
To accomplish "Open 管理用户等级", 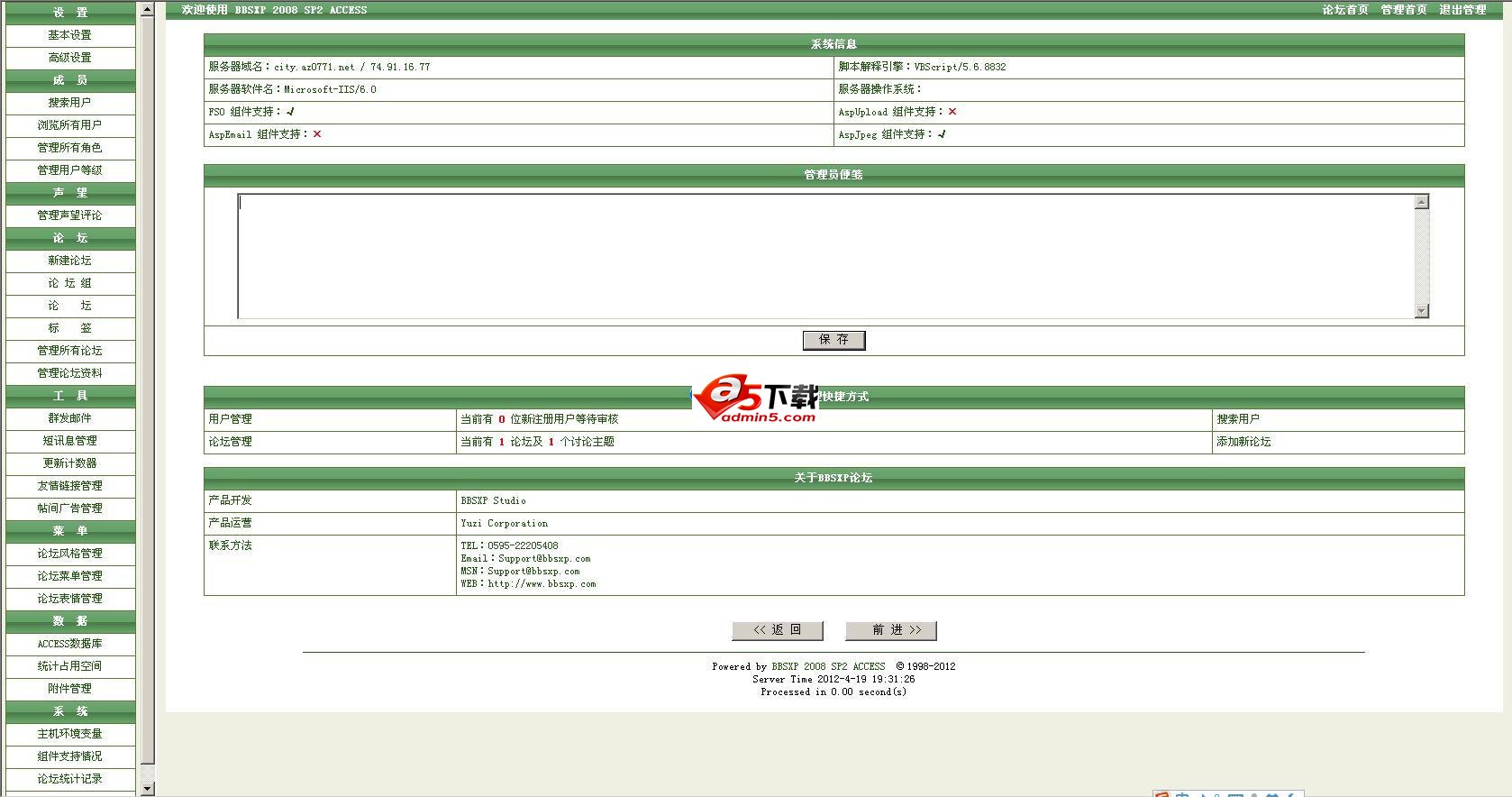I will pos(69,170).
